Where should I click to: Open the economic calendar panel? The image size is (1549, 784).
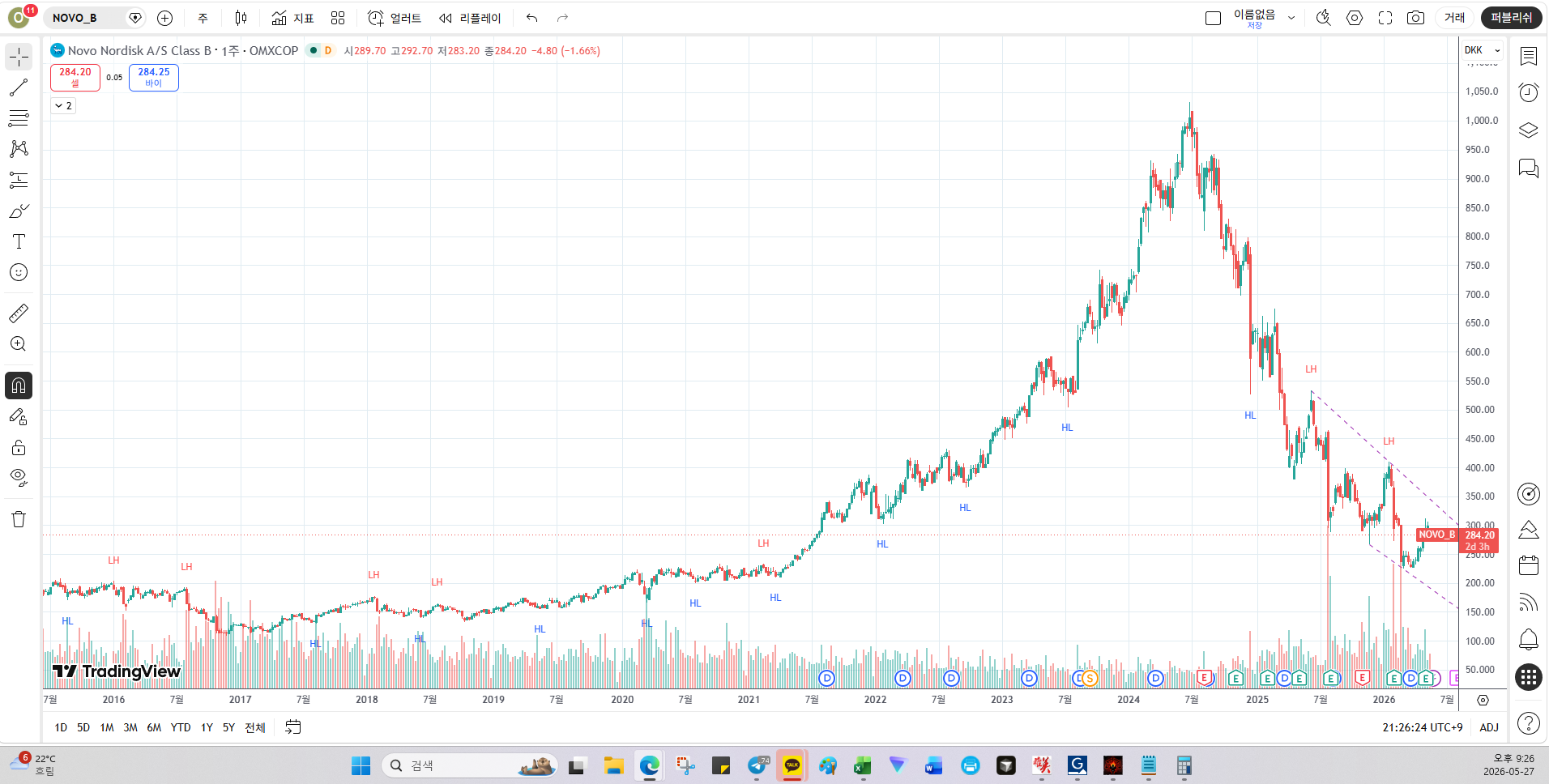(x=1529, y=565)
